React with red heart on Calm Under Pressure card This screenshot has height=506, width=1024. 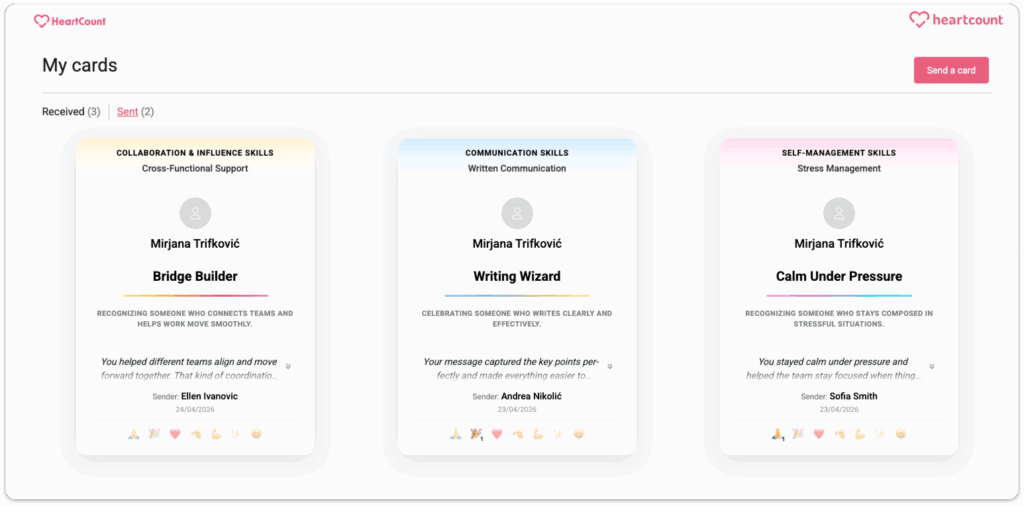(x=818, y=434)
